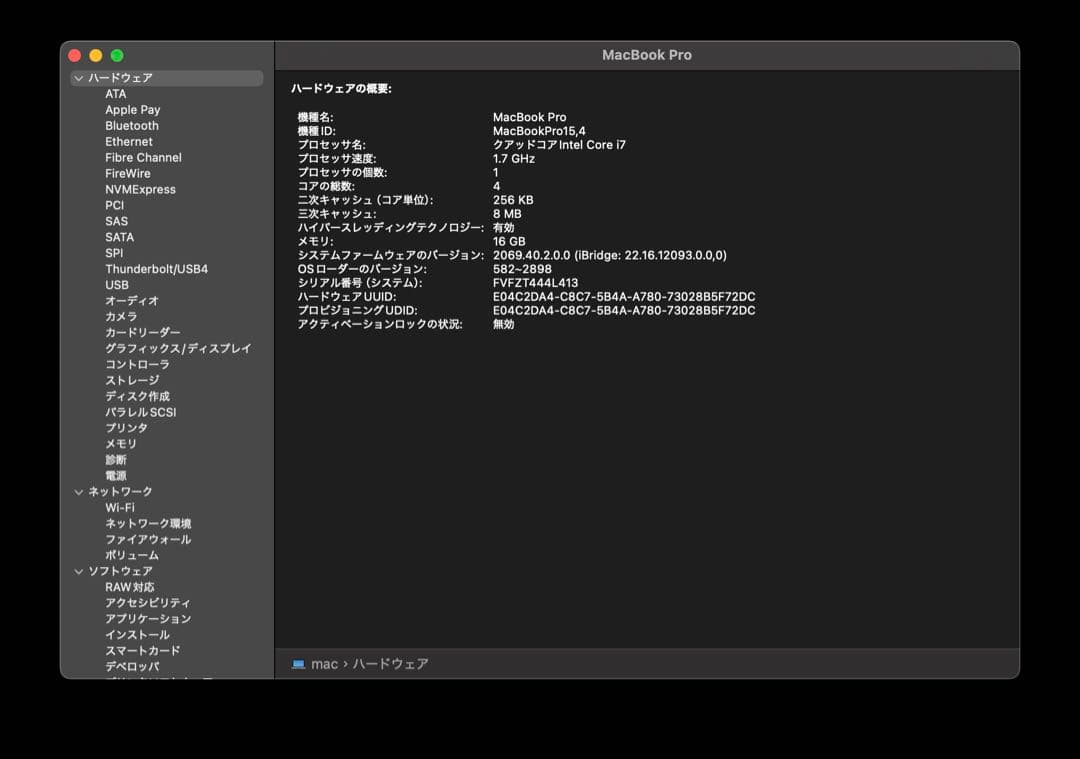Image resolution: width=1080 pixels, height=759 pixels.
Task: Click ハードウェア in the breadcrumb path
Action: (391, 663)
